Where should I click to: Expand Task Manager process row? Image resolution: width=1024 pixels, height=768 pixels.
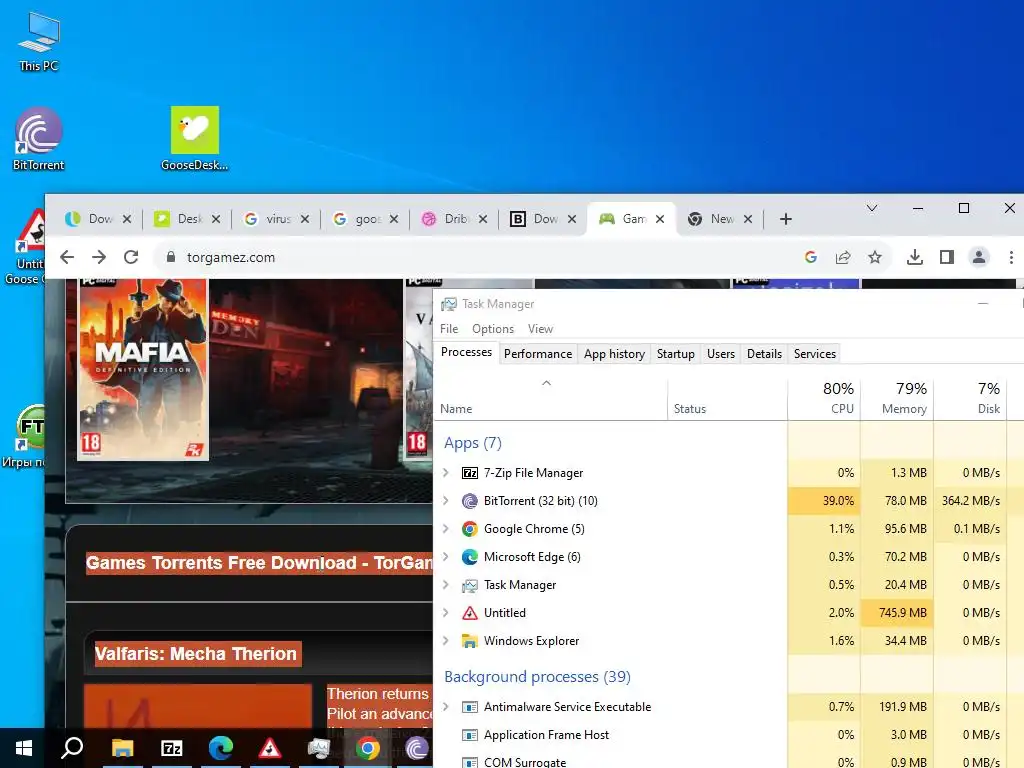(445, 584)
